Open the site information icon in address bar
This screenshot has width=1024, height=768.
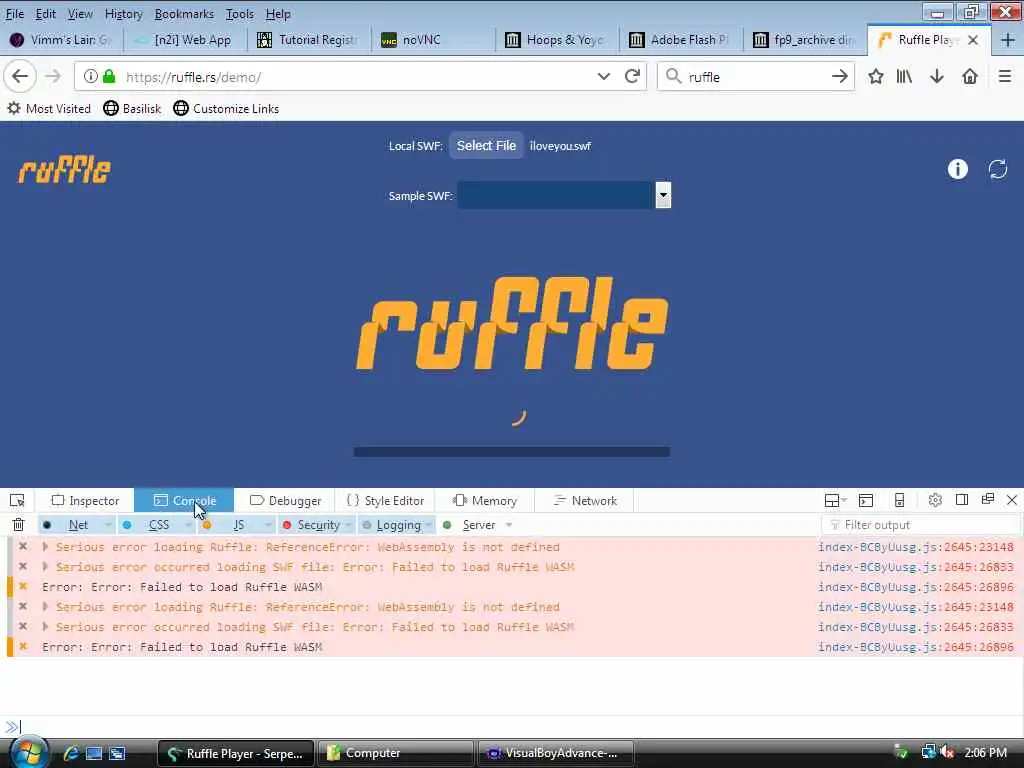(91, 76)
